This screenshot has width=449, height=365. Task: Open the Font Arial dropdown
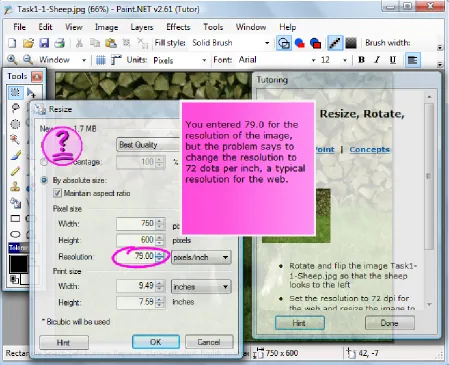point(313,60)
